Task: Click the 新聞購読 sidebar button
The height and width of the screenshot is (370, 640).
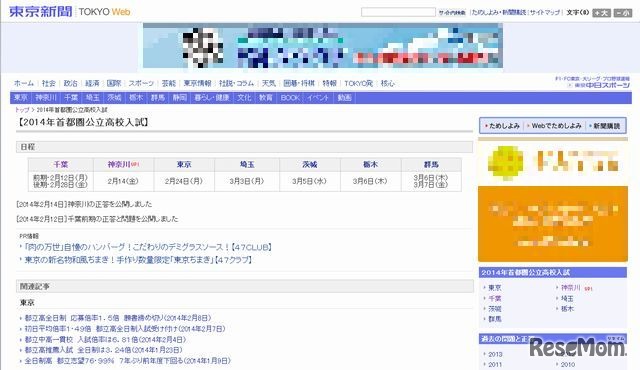Action: [x=606, y=126]
